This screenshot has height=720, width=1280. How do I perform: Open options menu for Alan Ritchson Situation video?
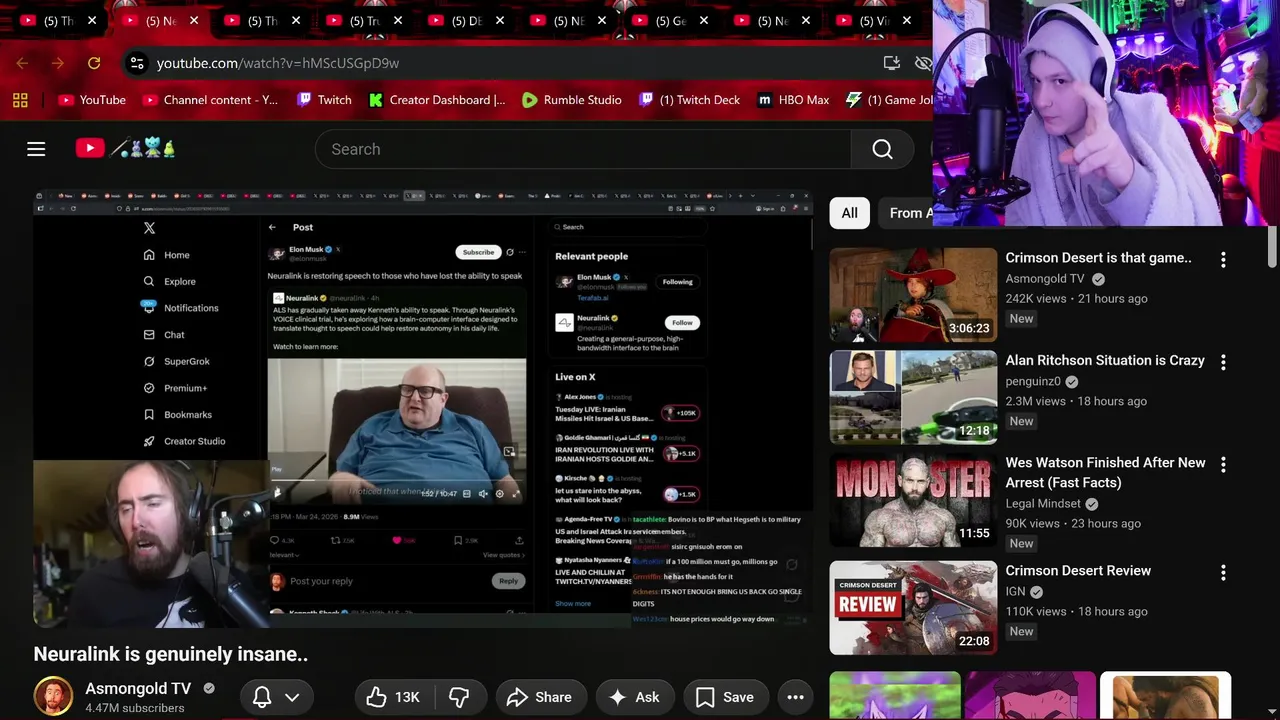[1222, 362]
